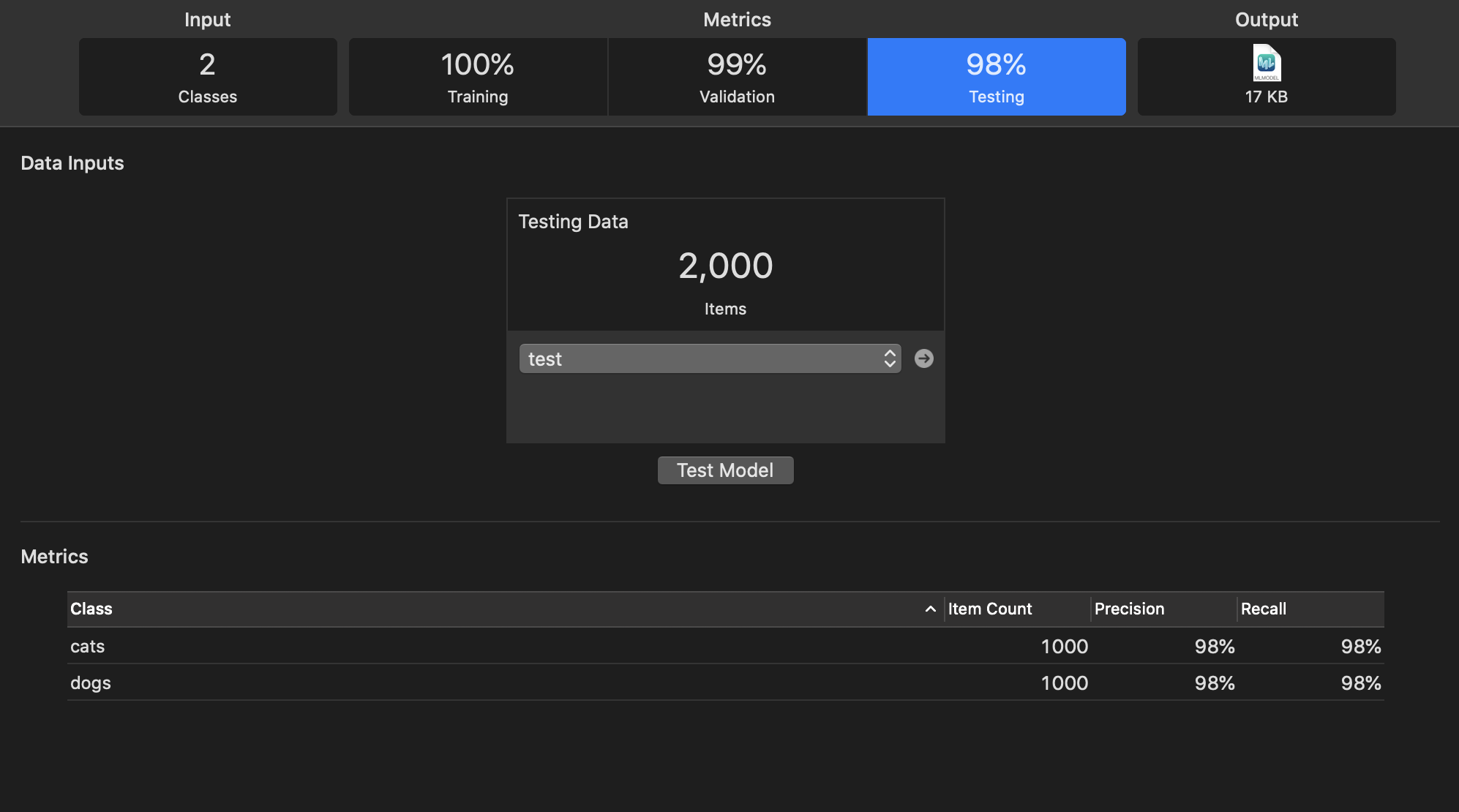Screen dimensions: 1459x812
Task: Open the test dataset dropdown
Action: coord(702,358)
